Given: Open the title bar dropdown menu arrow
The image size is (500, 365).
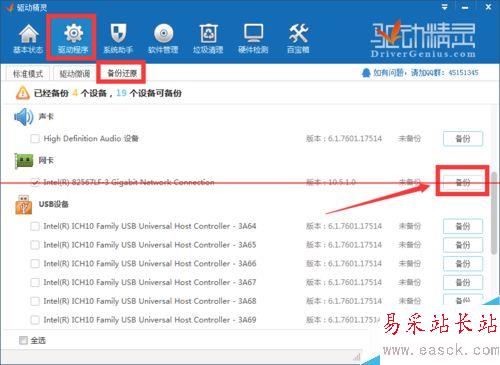Looking at the screenshot, I should [x=444, y=7].
